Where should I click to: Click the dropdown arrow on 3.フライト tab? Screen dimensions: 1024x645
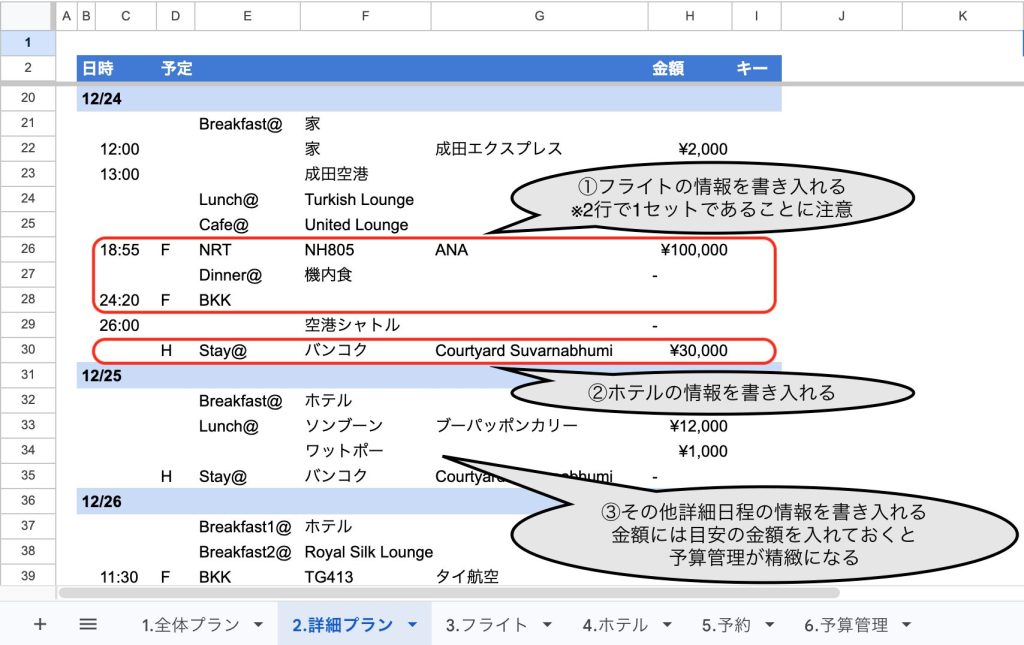pos(546,625)
